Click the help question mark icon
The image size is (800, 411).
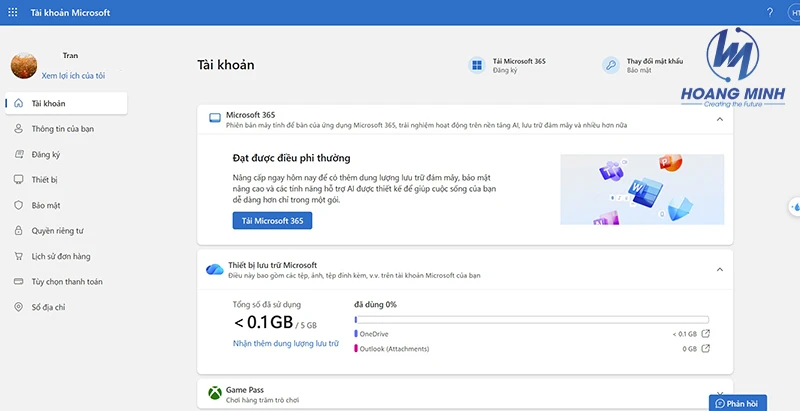coord(770,12)
